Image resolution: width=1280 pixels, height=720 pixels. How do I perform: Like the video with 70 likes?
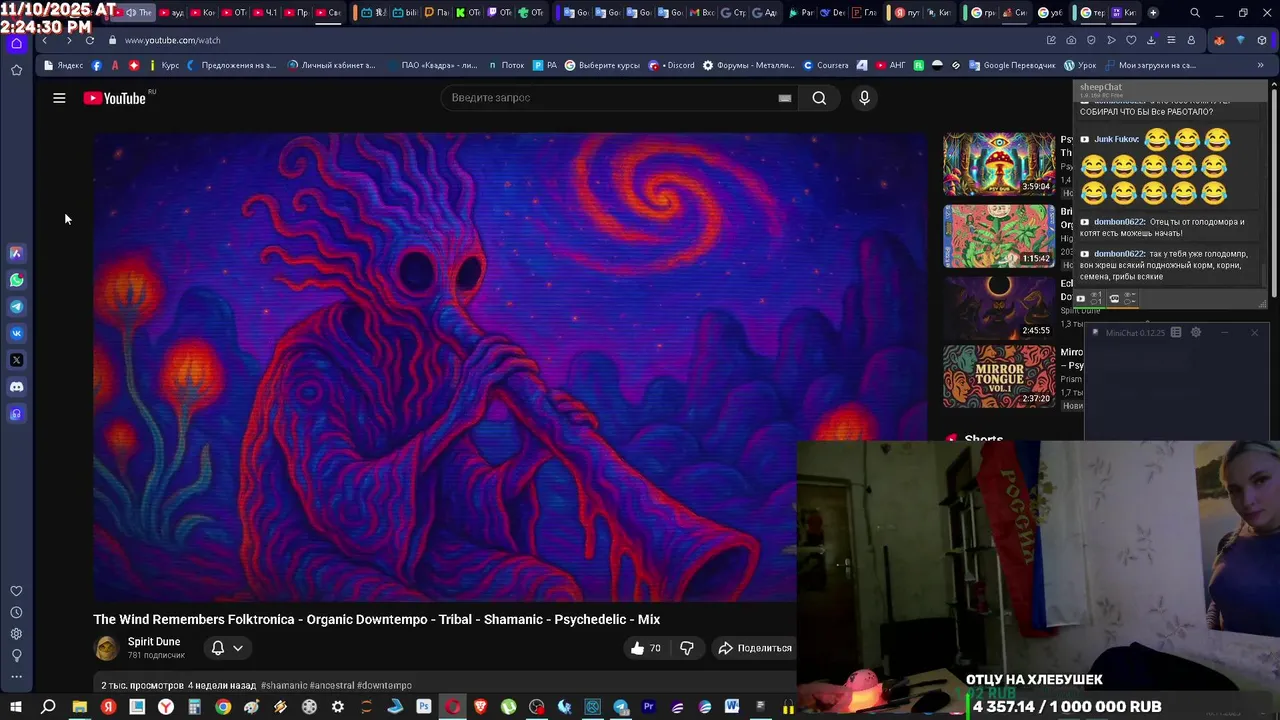point(646,648)
